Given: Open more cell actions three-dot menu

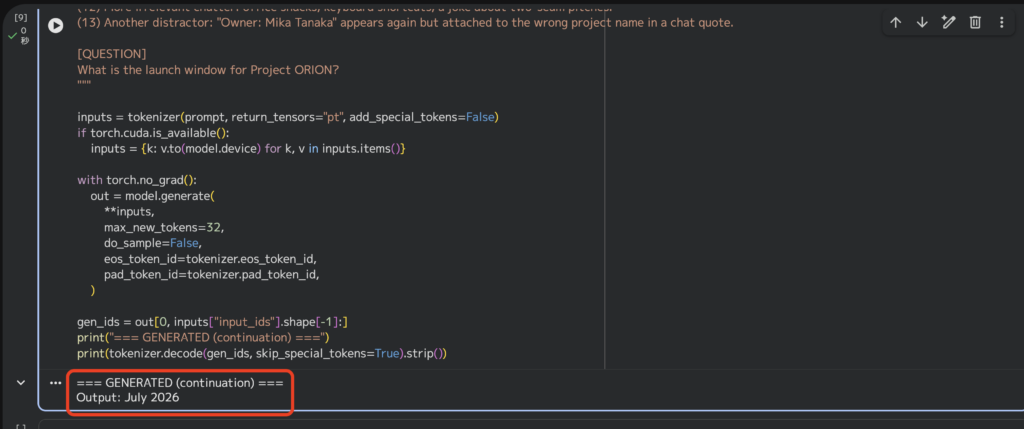Looking at the screenshot, I should [1001, 23].
